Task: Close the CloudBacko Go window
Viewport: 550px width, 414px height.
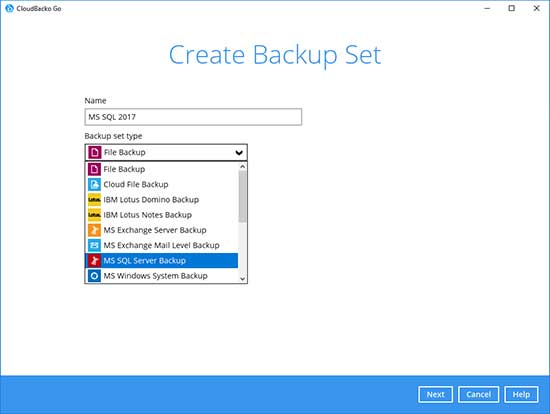Action: tap(537, 8)
